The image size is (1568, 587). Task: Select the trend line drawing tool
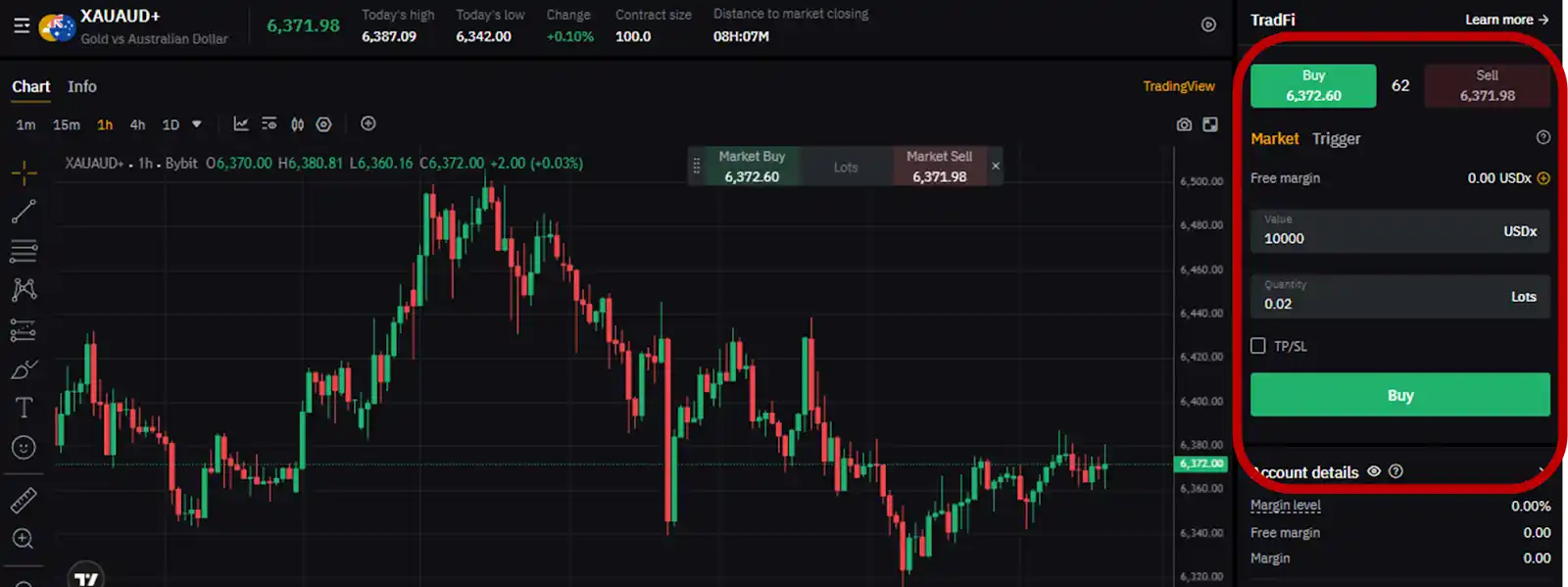coord(24,211)
